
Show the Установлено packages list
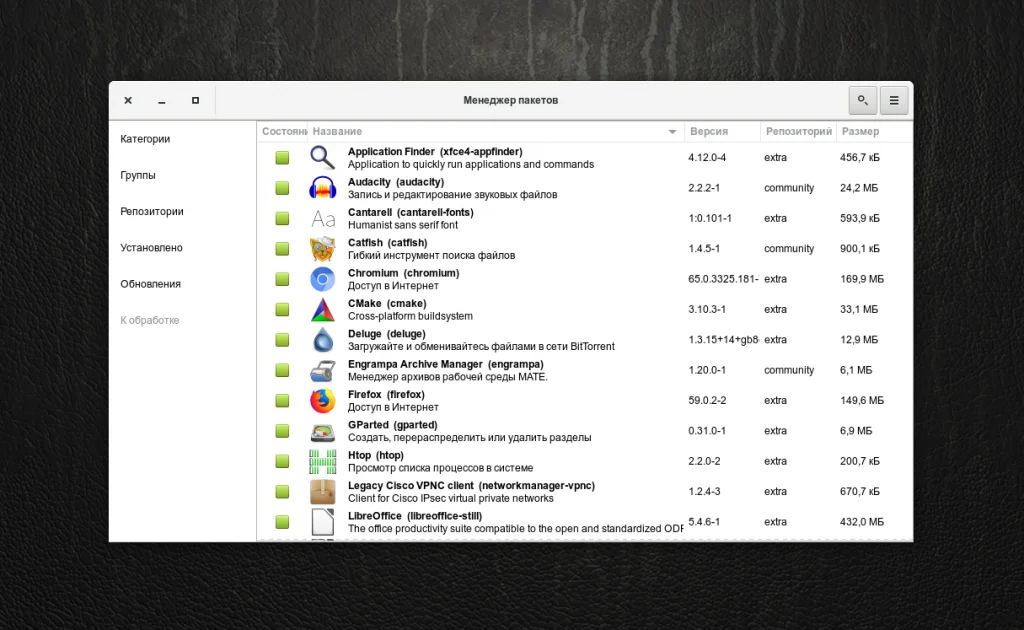[x=151, y=247]
